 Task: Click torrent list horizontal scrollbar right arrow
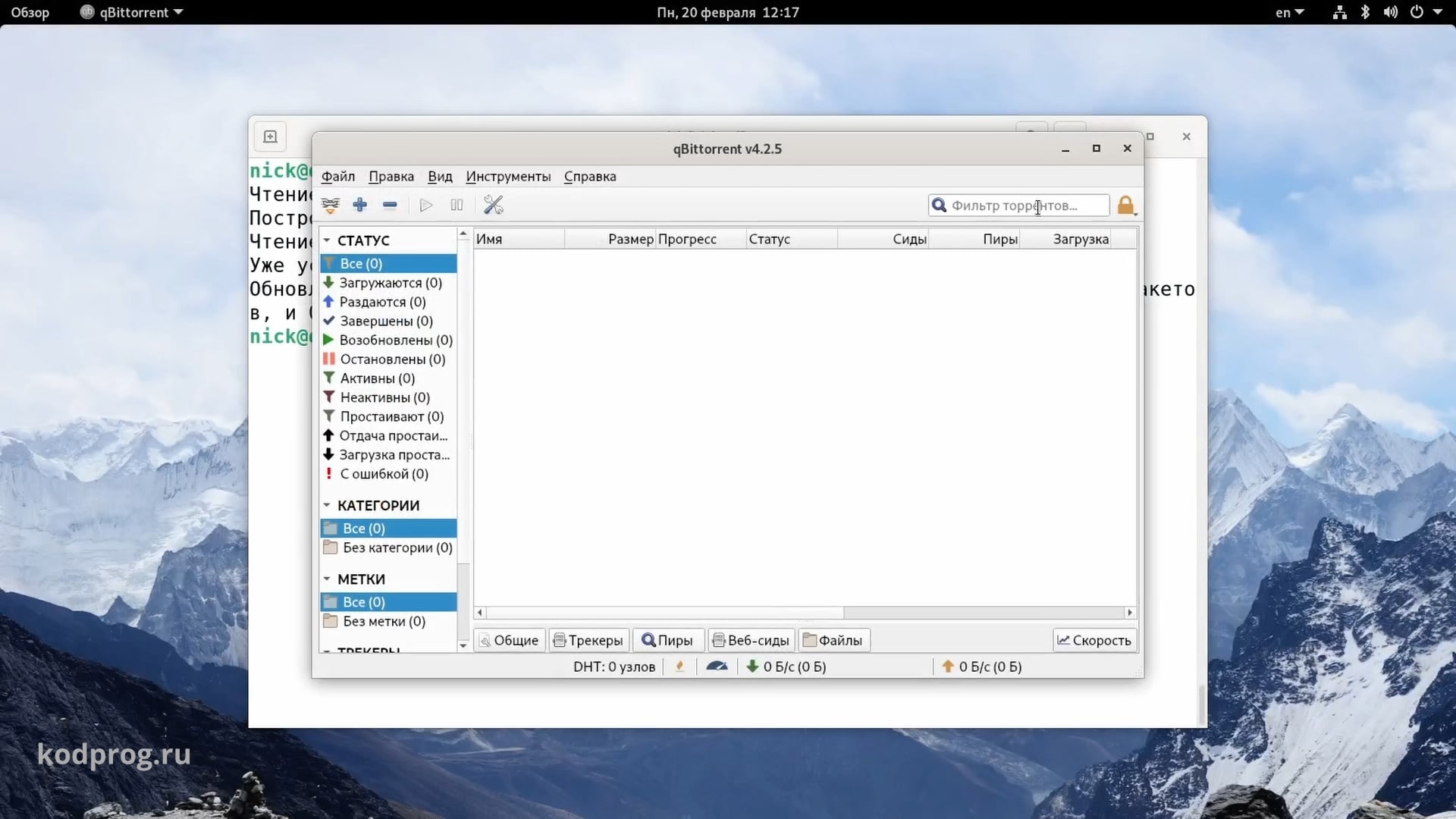[1130, 613]
